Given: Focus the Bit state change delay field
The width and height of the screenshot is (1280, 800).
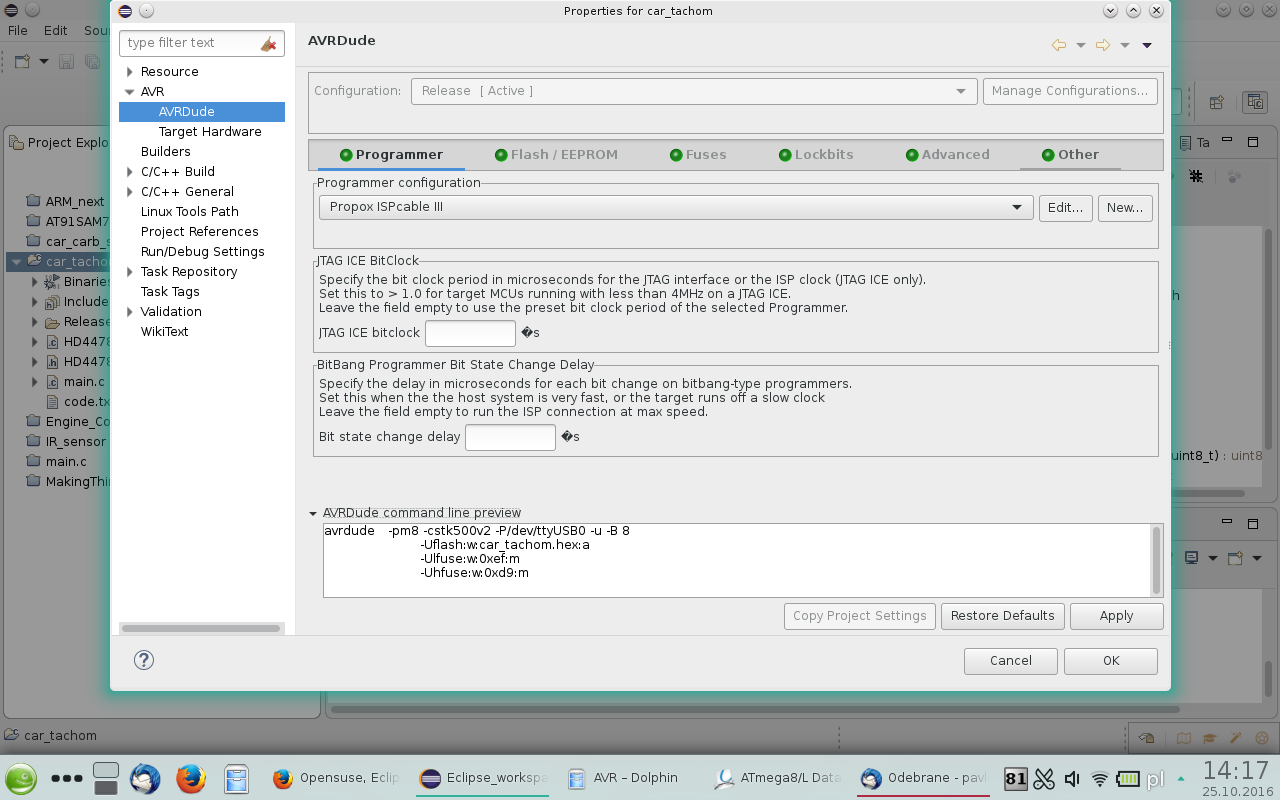Looking at the screenshot, I should pyautogui.click(x=510, y=437).
